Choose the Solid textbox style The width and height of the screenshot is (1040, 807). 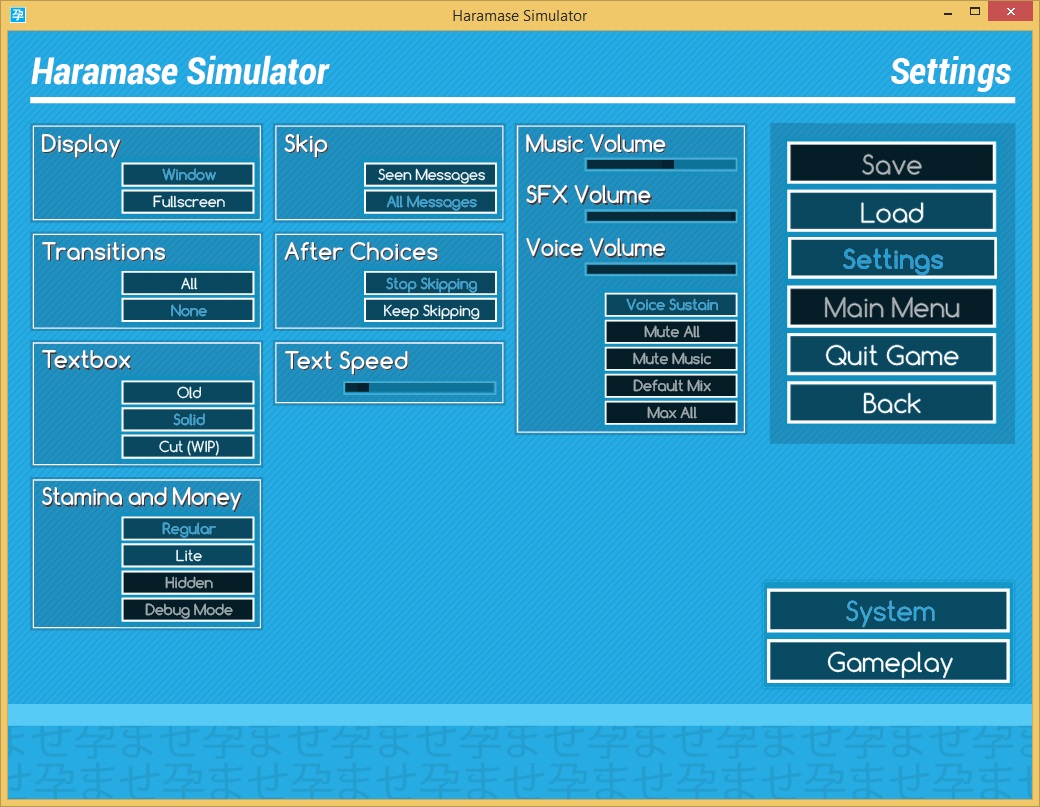click(188, 419)
